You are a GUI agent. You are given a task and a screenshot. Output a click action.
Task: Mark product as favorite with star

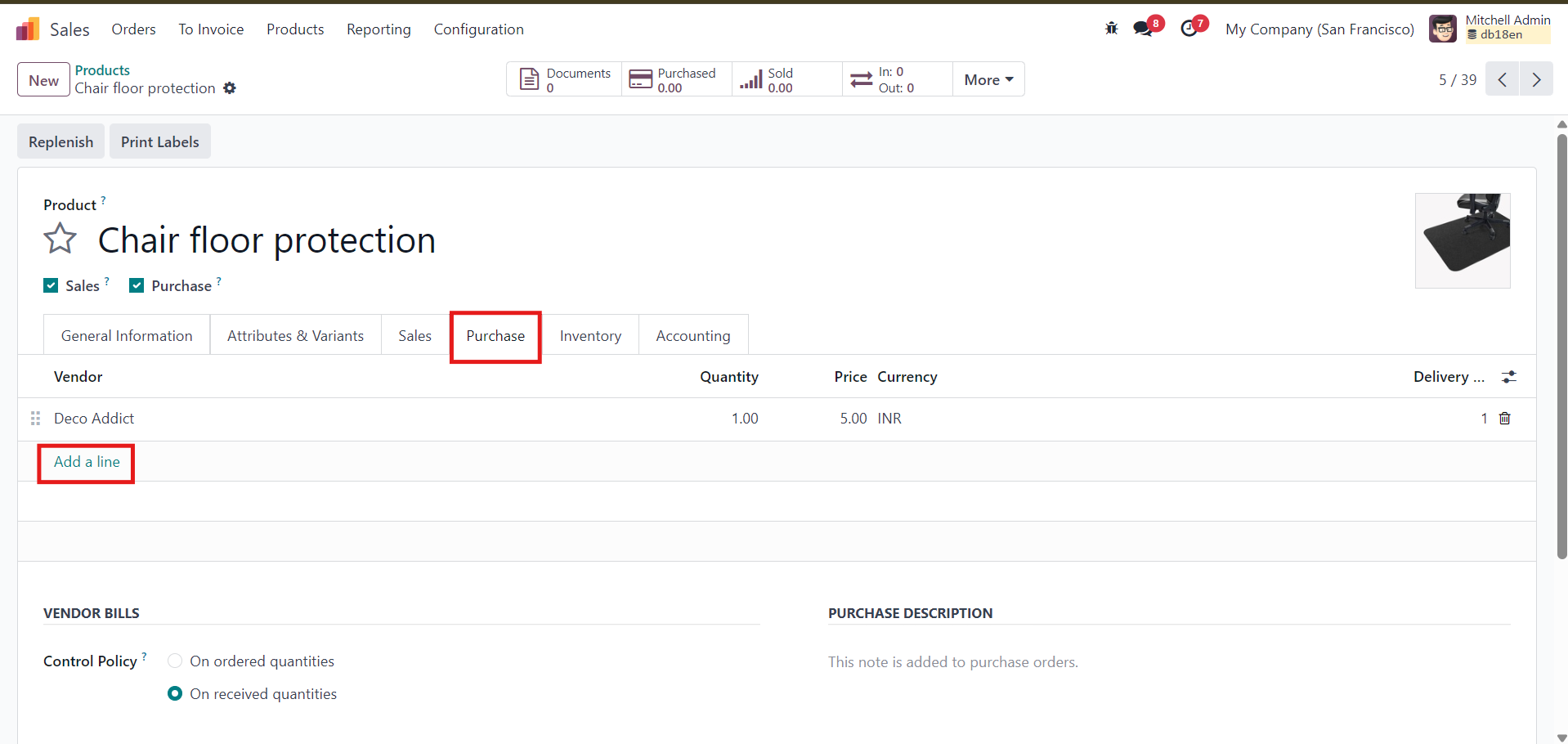click(x=60, y=240)
